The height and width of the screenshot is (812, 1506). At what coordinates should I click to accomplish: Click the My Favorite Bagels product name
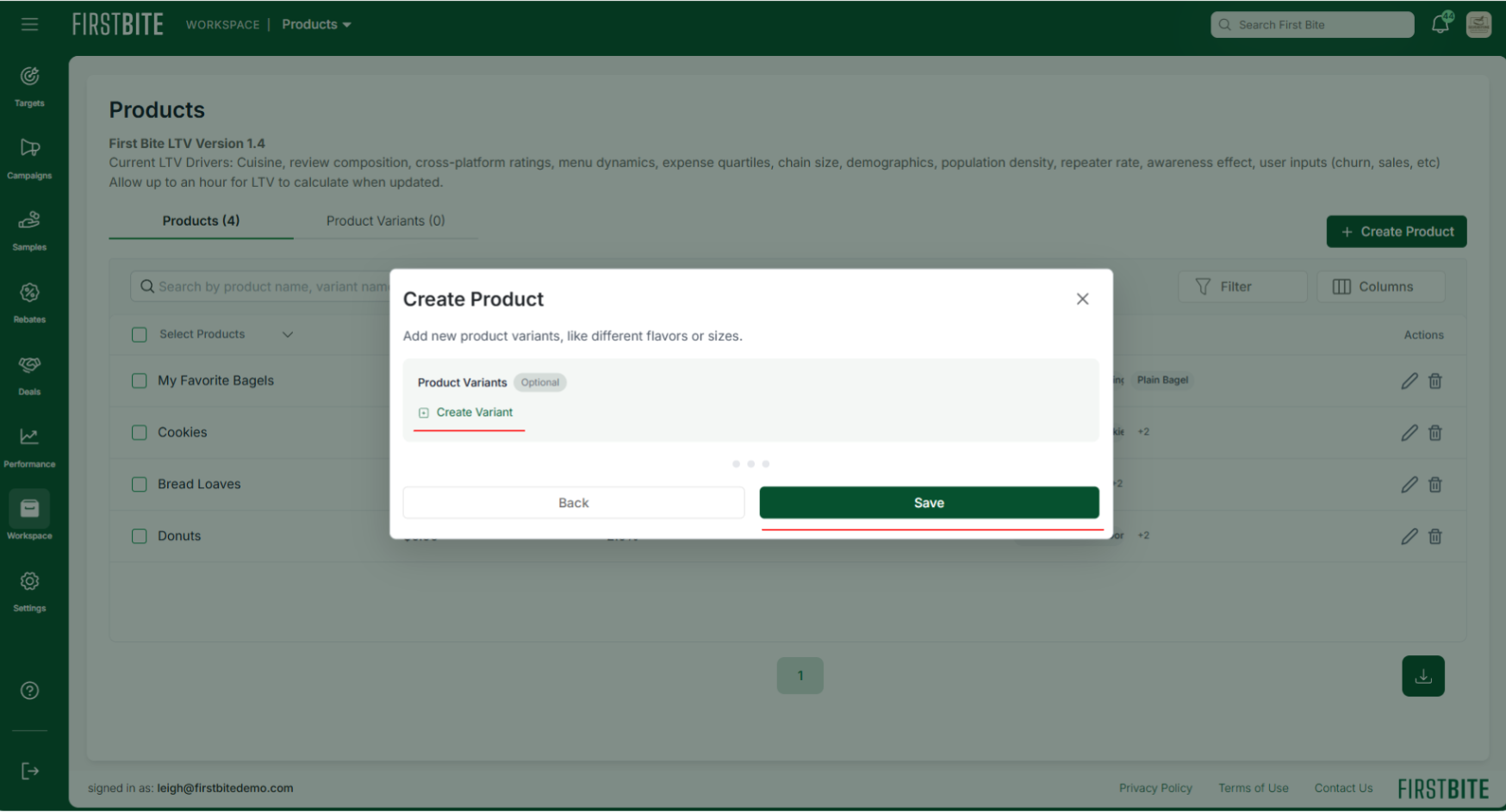point(215,381)
